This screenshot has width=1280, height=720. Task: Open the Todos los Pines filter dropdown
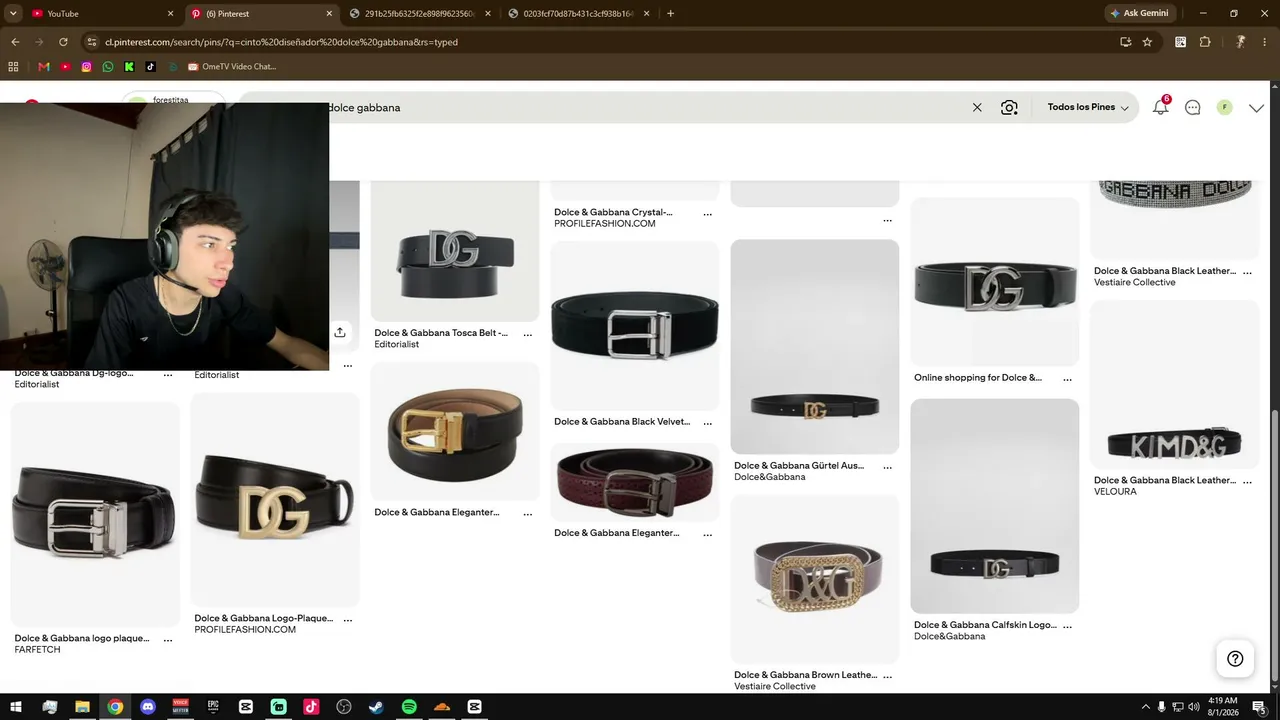coord(1088,107)
